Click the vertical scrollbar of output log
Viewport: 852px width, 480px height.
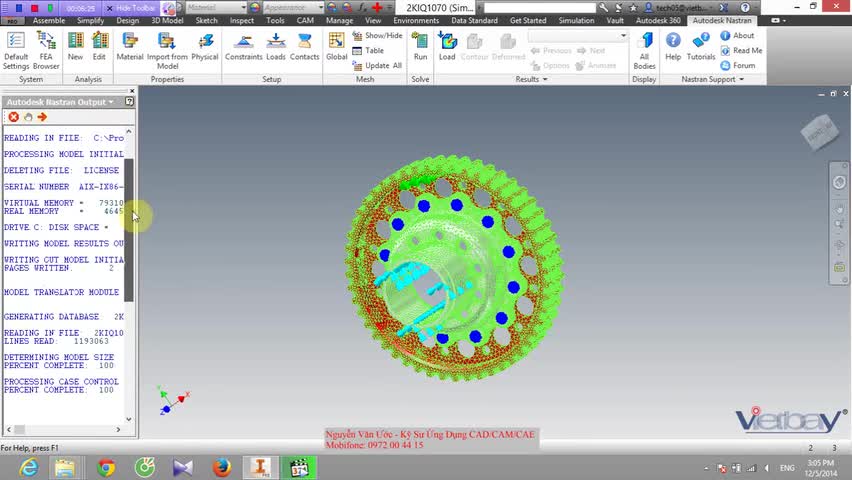tap(129, 230)
